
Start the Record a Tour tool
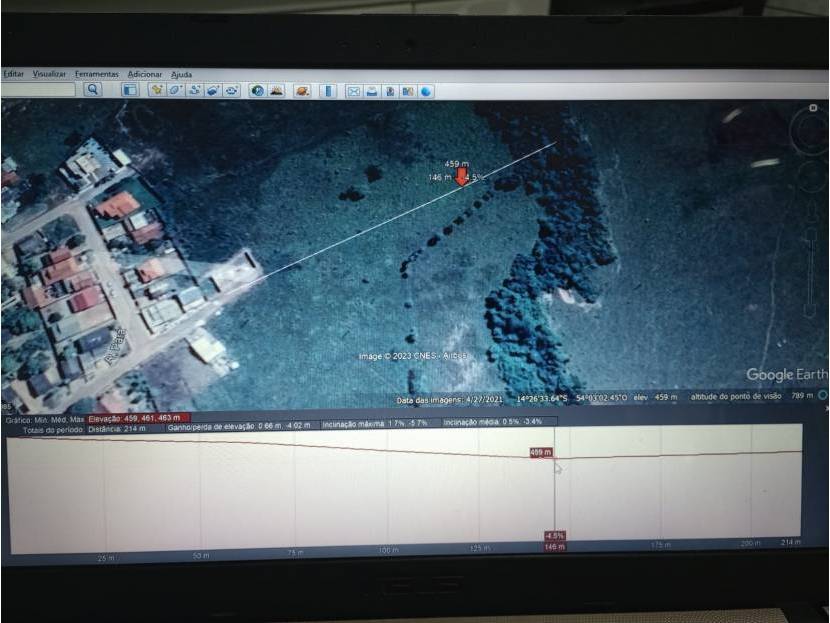232,91
